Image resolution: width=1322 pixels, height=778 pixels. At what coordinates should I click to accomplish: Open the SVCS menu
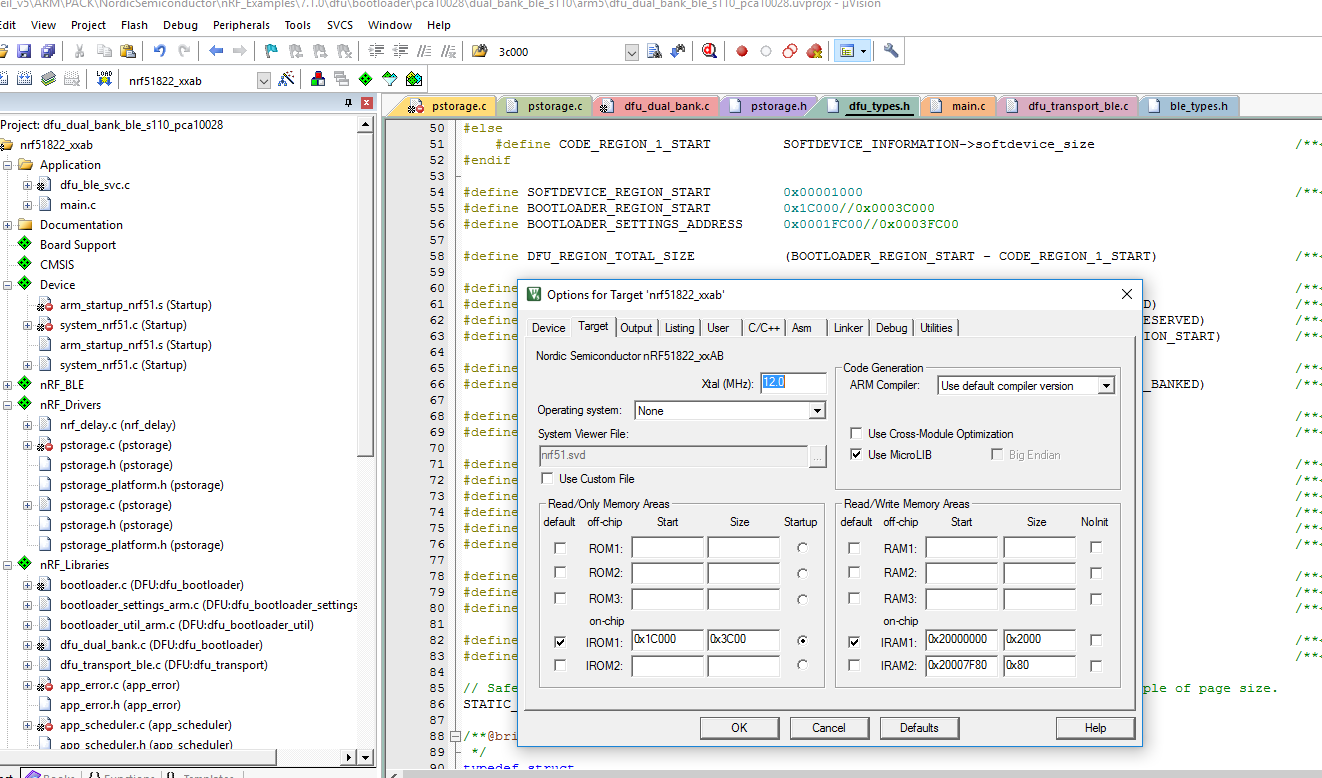coord(340,25)
